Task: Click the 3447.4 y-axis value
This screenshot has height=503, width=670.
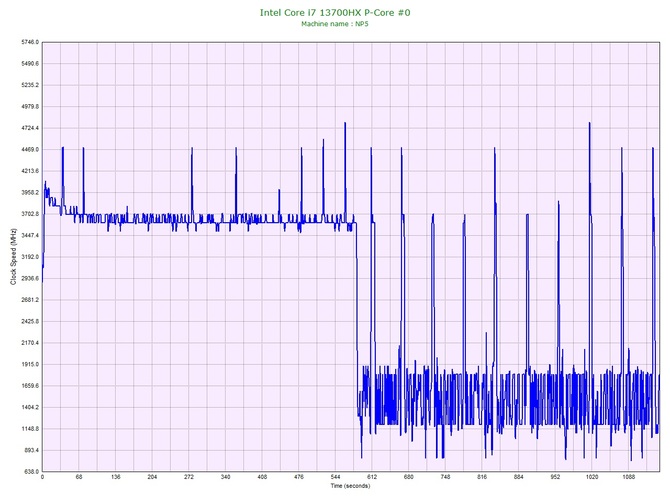Action: click(x=30, y=235)
